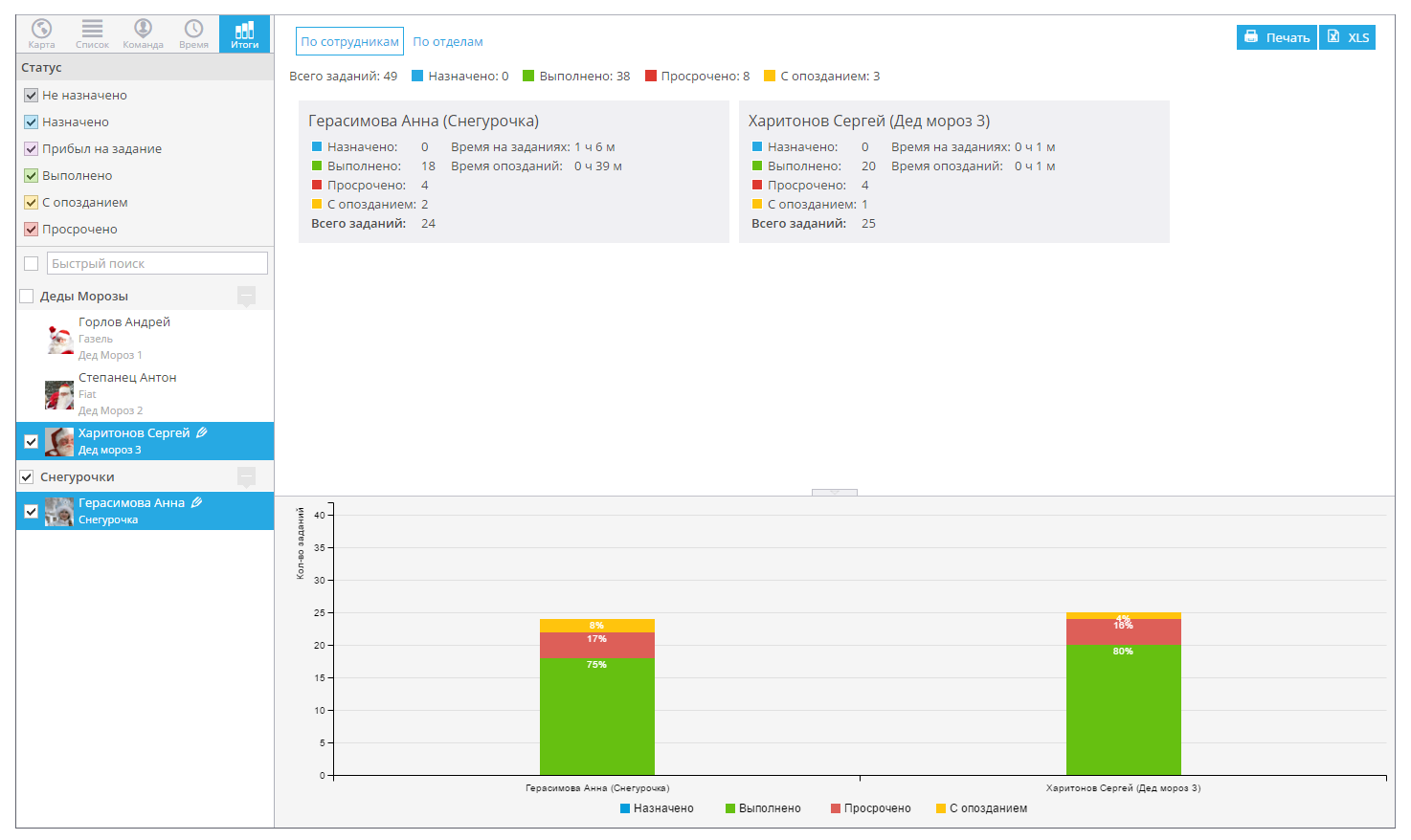
Task: Click the Выполнено legend swatch below the chart
Action: 730,808
